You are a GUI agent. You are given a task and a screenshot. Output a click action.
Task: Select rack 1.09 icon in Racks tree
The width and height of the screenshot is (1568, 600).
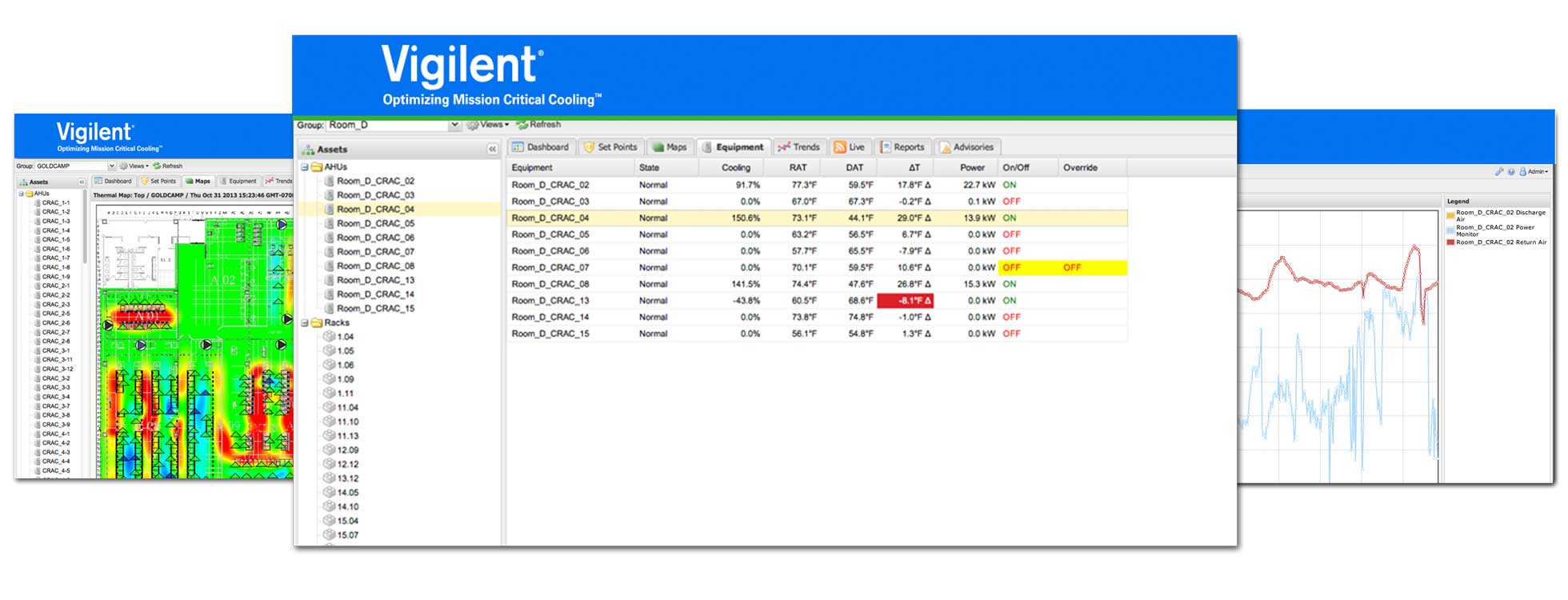coord(329,379)
